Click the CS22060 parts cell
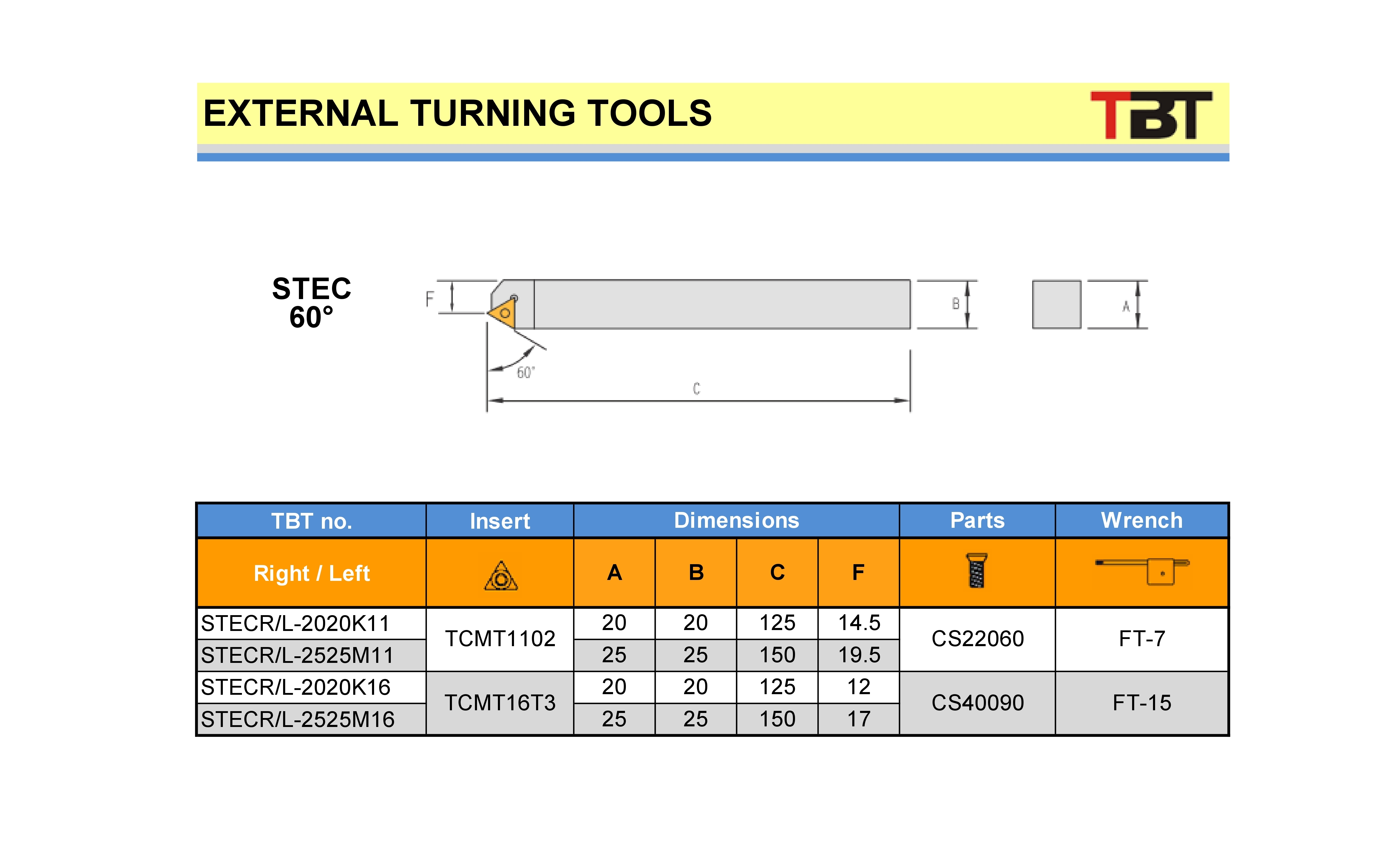This screenshot has width=1400, height=868. coord(977,639)
